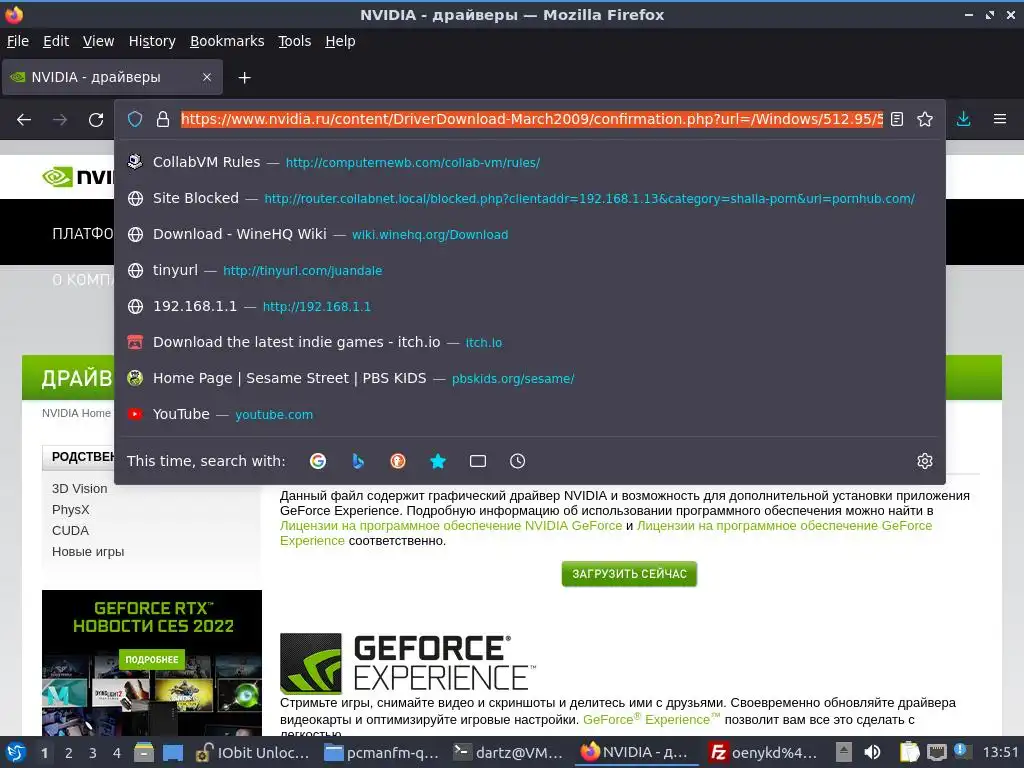Viewport: 1024px width, 768px height.
Task: Open Лицензии на программное обеспечение NVIDIA GeForce link
Action: (x=451, y=526)
